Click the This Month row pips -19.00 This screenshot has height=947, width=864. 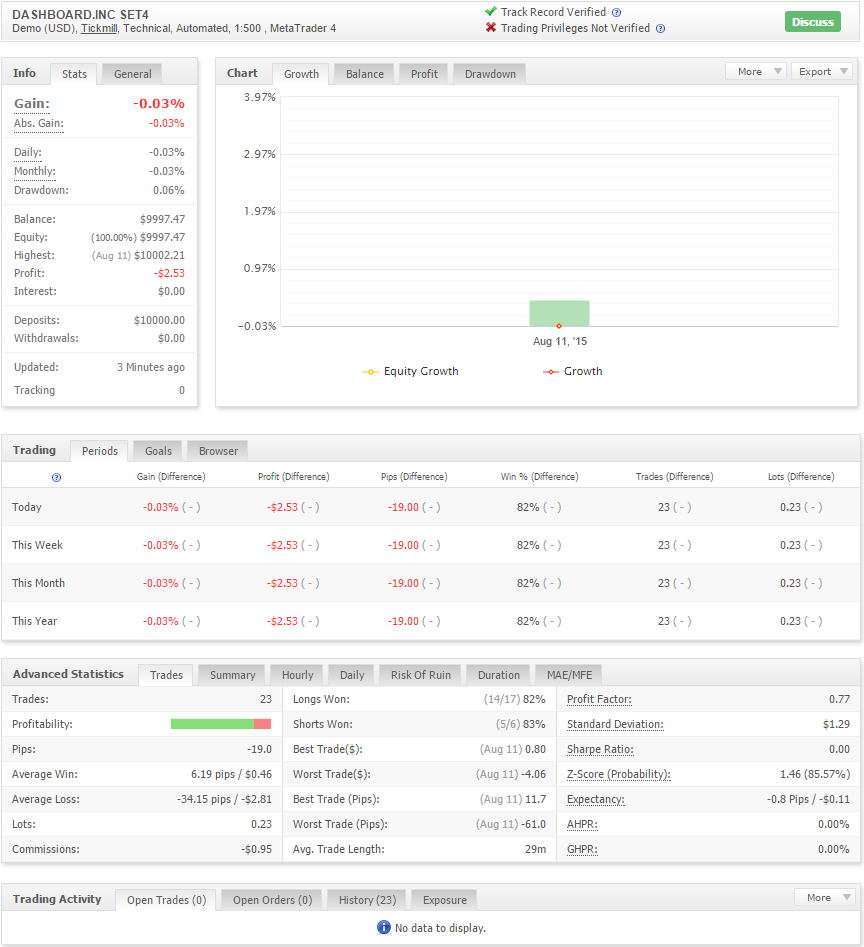pos(403,583)
